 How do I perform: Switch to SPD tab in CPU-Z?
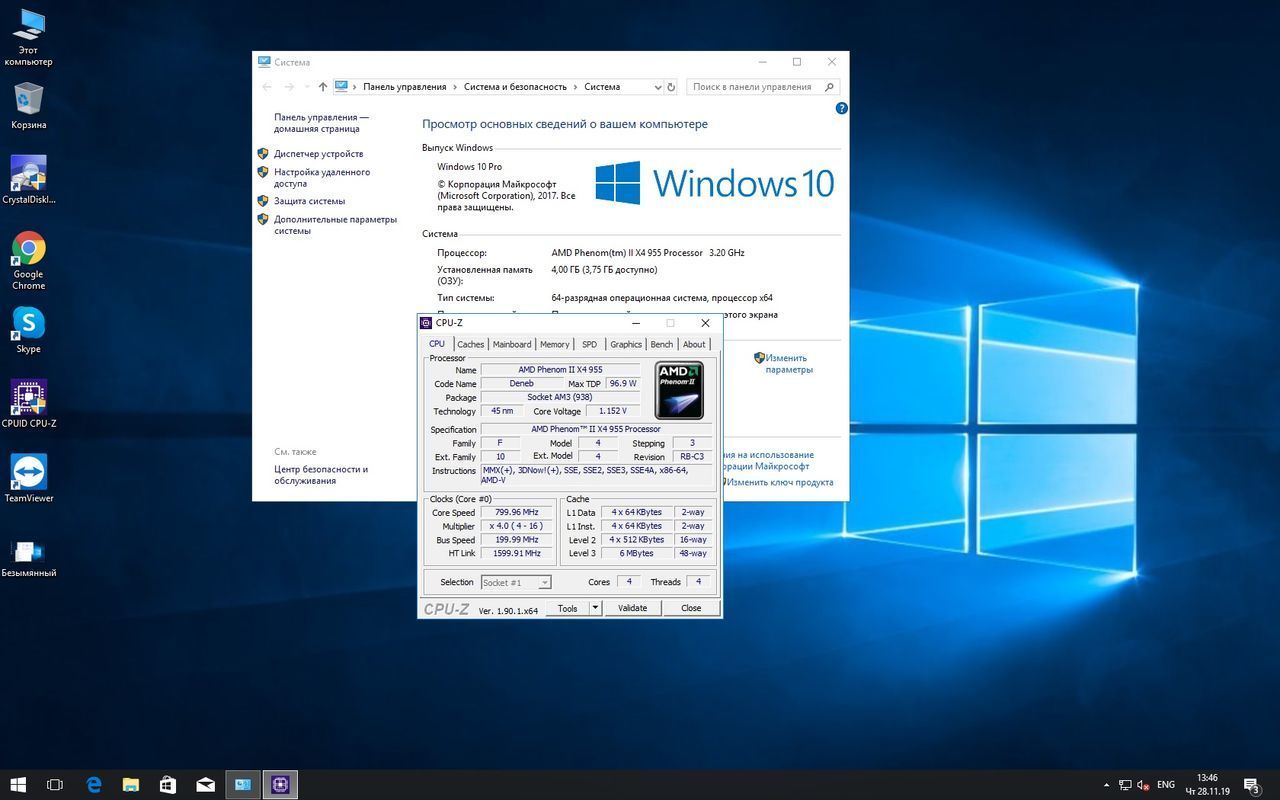(x=590, y=344)
